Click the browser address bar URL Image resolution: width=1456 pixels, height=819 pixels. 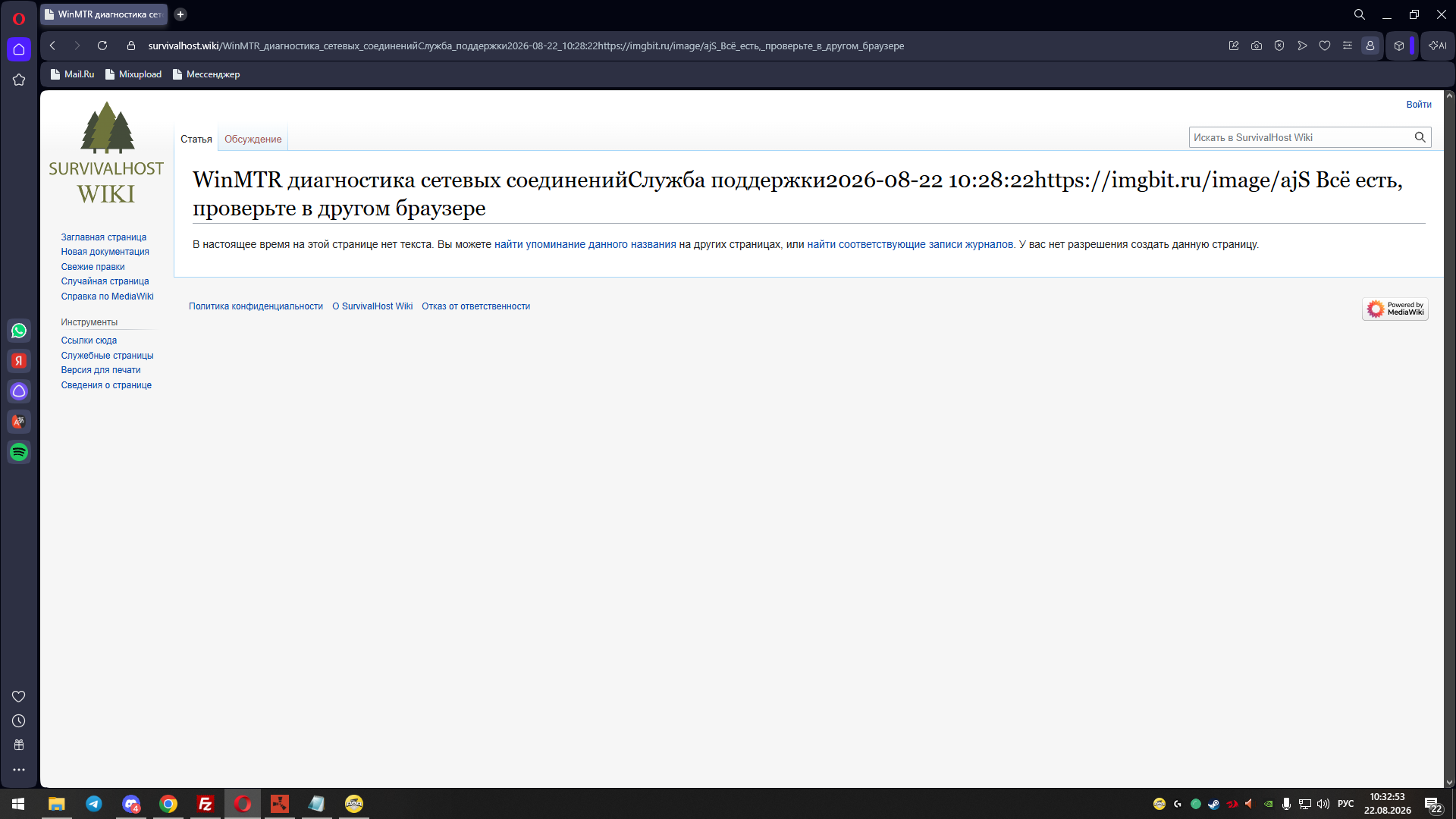[x=526, y=45]
